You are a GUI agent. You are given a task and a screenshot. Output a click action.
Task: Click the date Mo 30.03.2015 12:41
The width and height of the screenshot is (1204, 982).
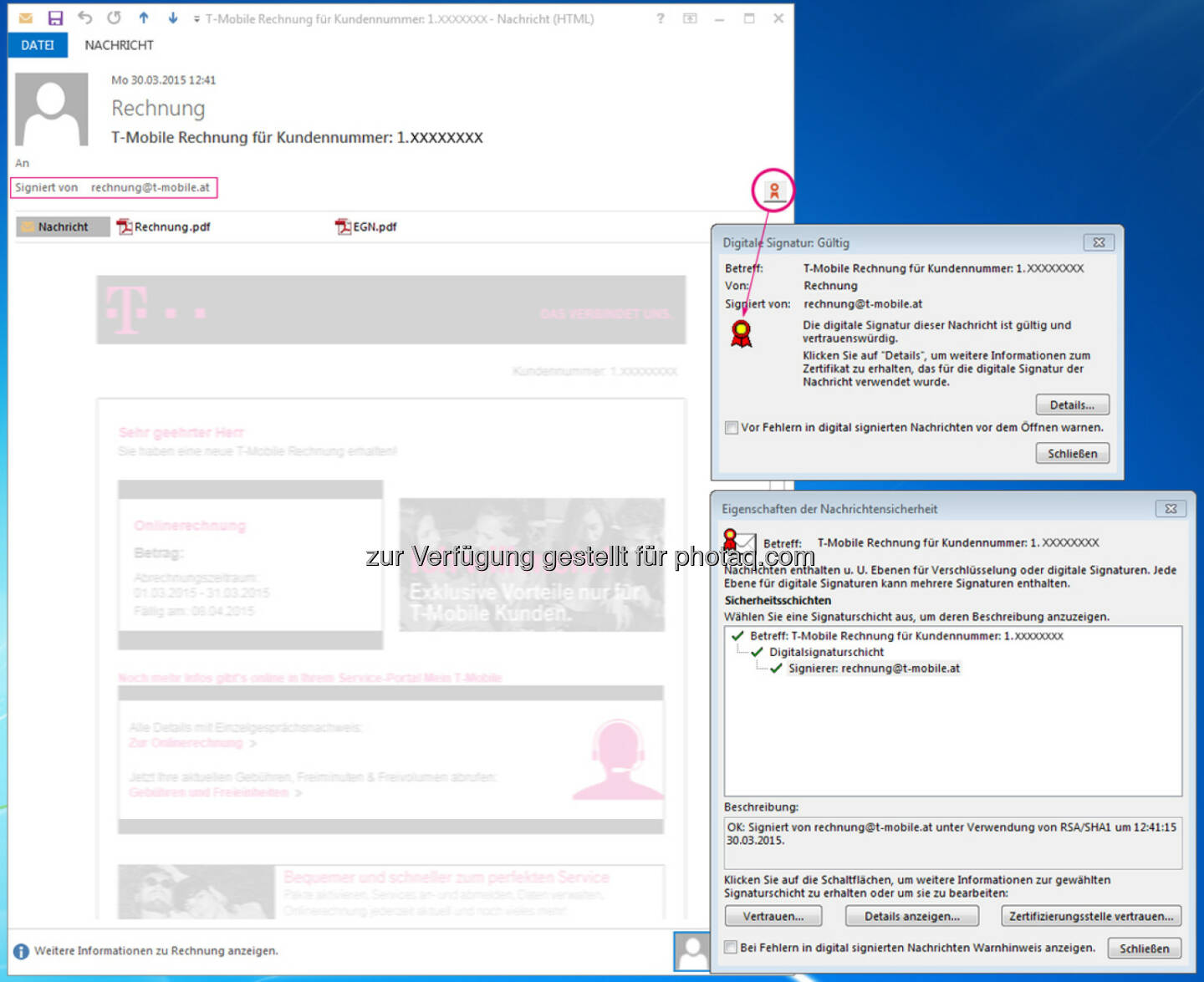pyautogui.click(x=163, y=80)
